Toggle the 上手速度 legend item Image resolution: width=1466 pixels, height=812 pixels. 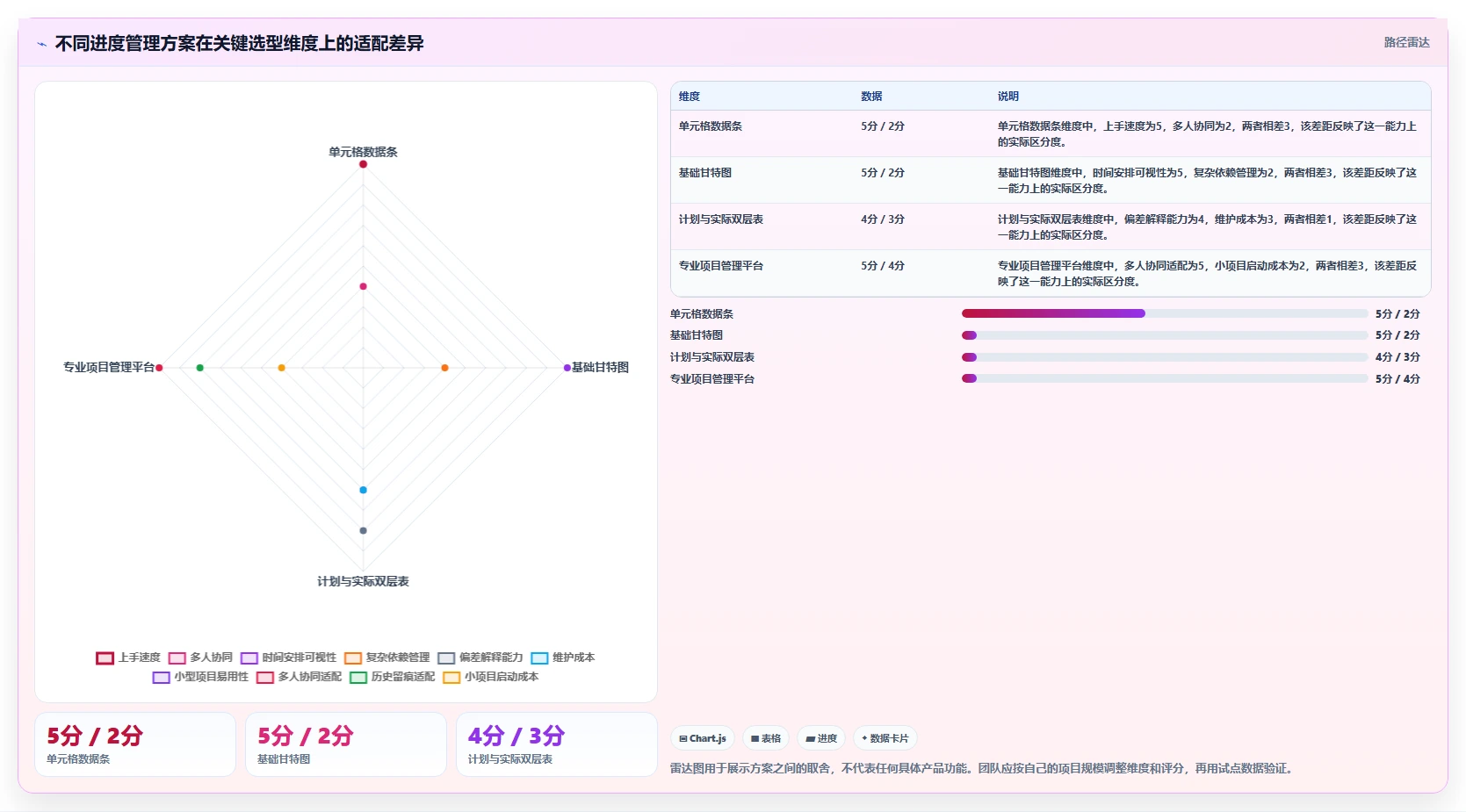coord(128,658)
